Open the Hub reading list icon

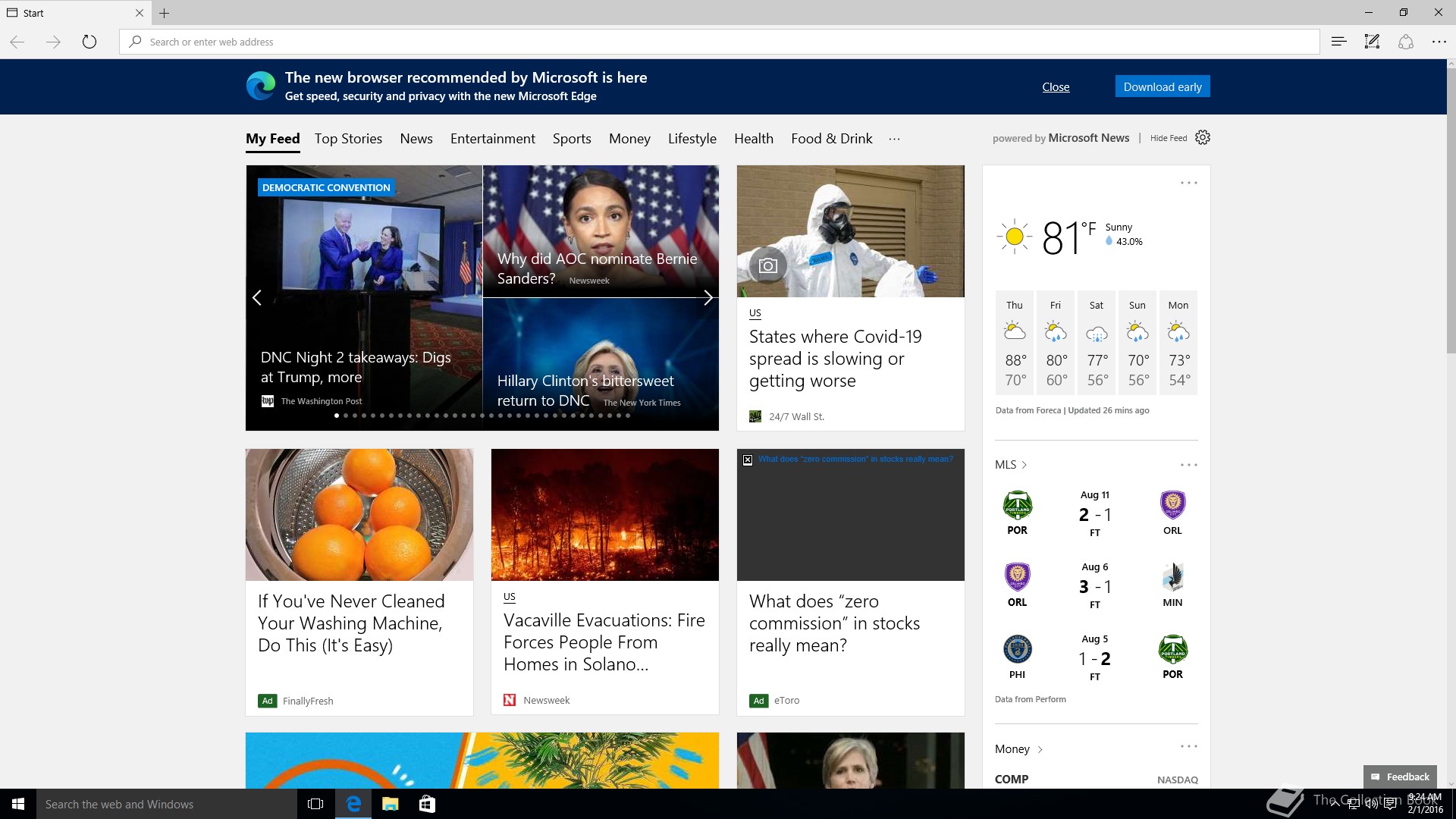pos(1338,42)
